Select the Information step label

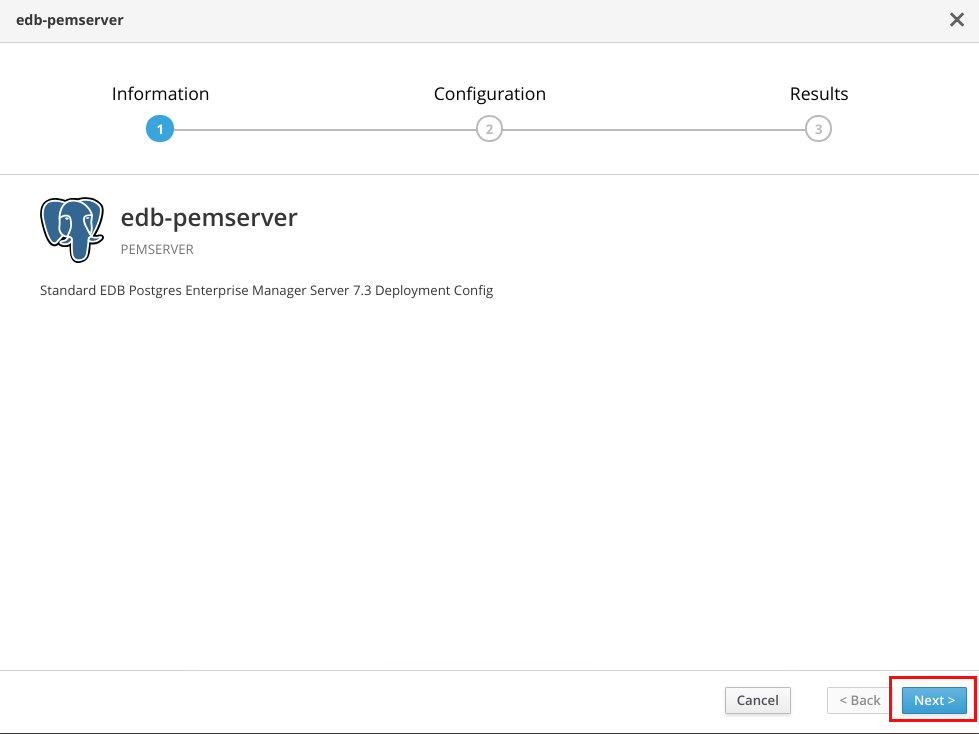click(x=160, y=94)
